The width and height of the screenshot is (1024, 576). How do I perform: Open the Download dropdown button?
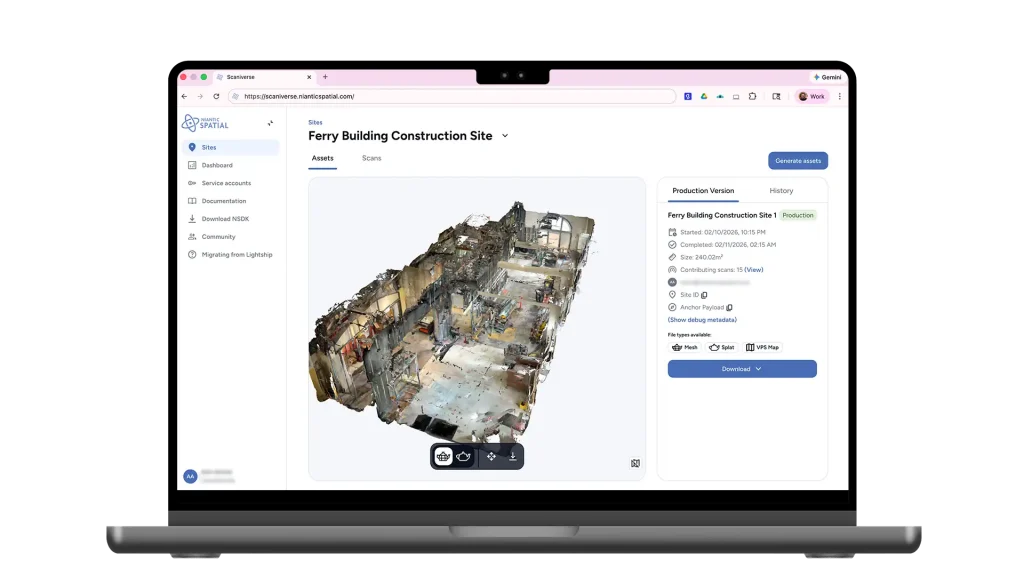coord(742,369)
